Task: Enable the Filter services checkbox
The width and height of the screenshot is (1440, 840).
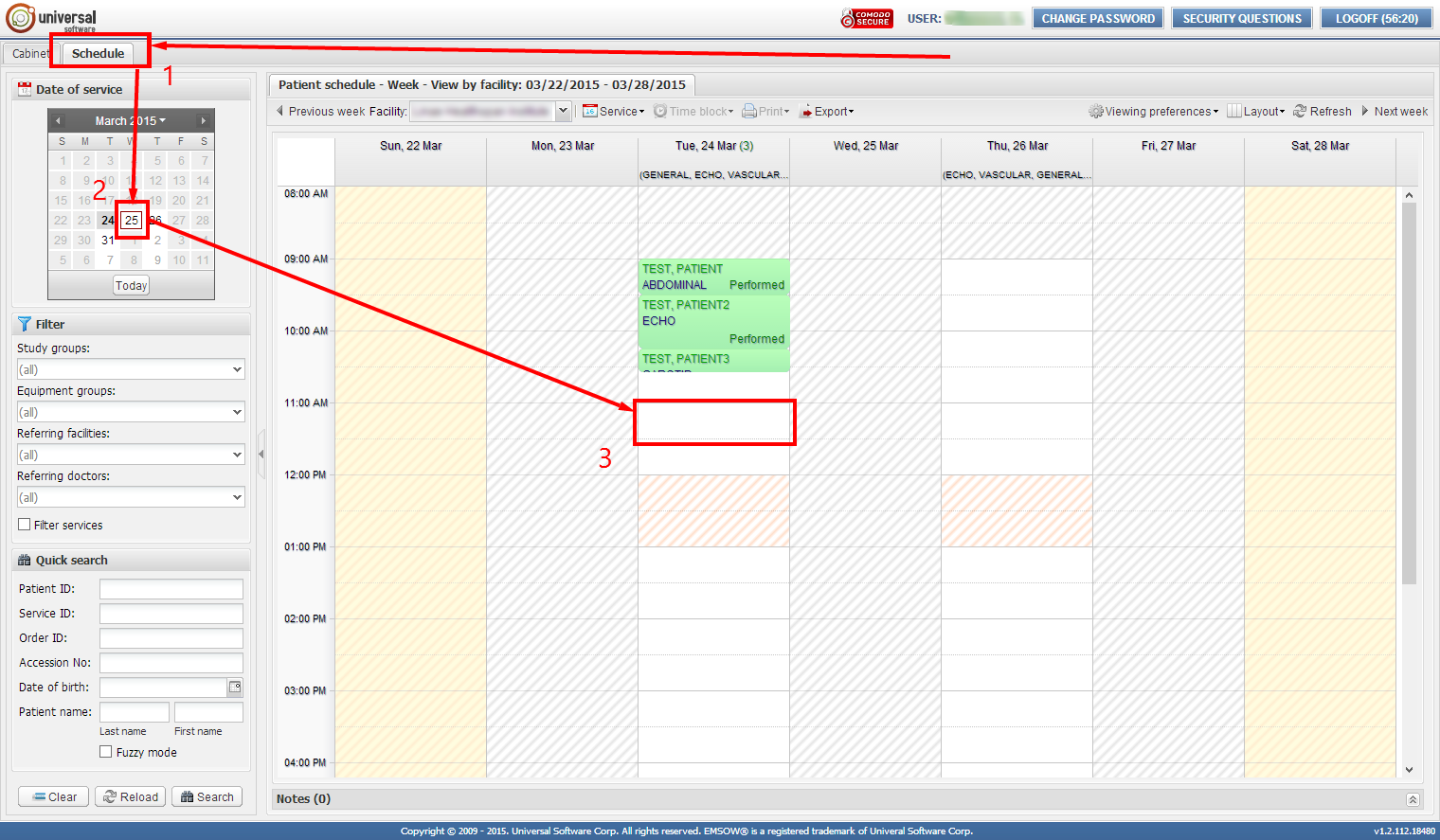Action: [x=25, y=525]
